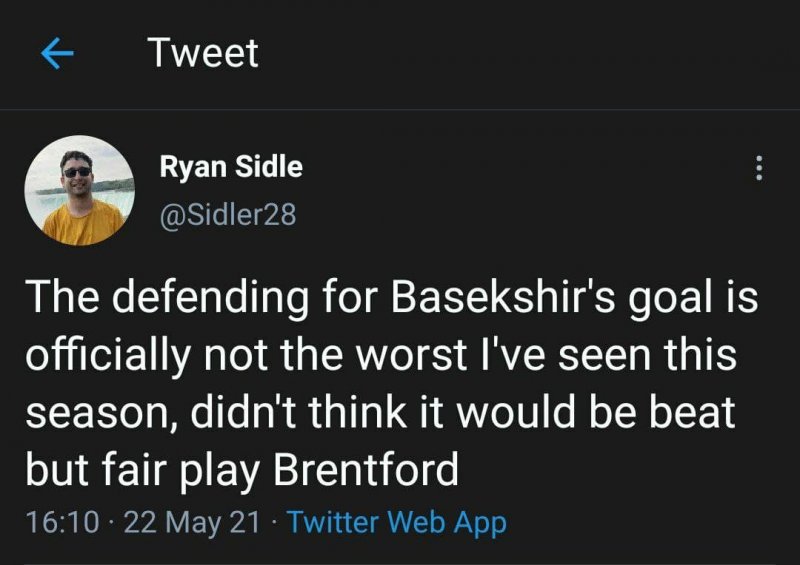Open the @Sidler28 handle
The image size is (800, 565).
(228, 213)
